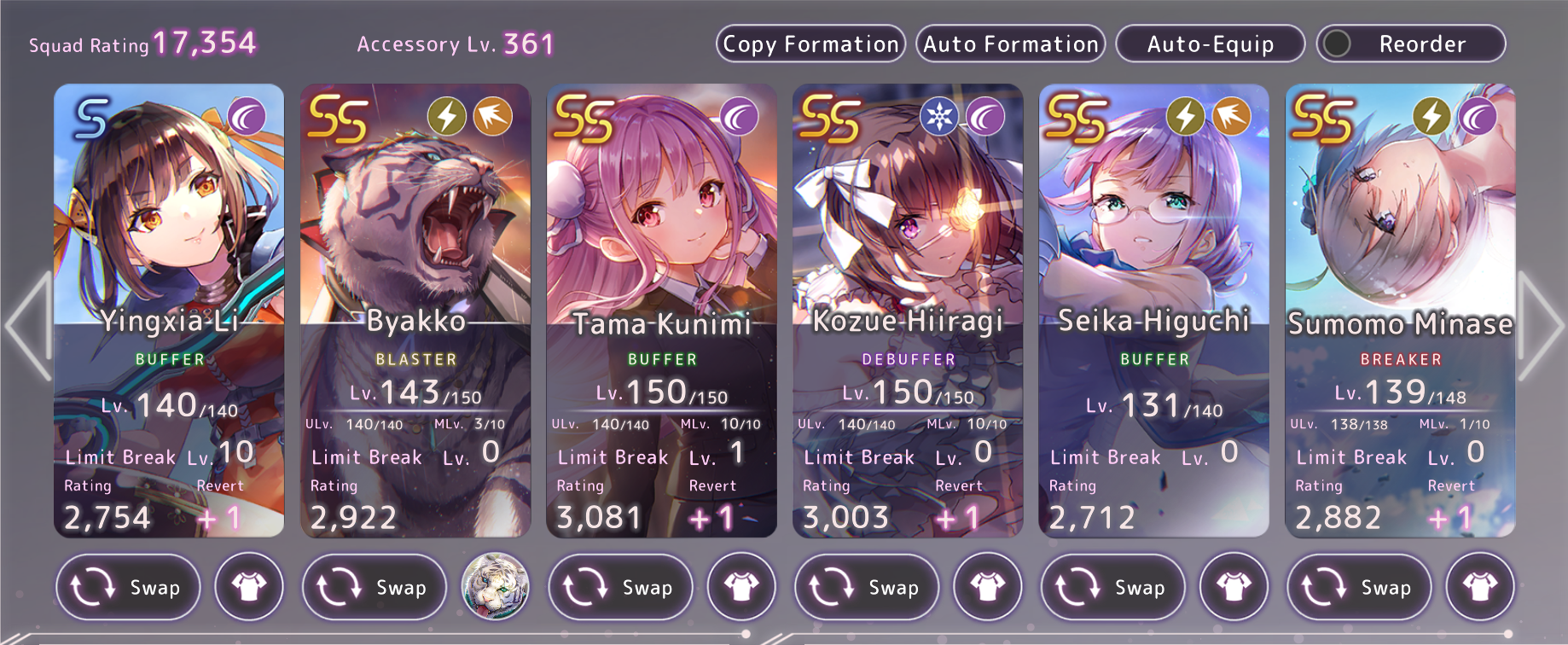The width and height of the screenshot is (1568, 645).
Task: Open costume icon under Seika Higuchi
Action: point(1234,586)
